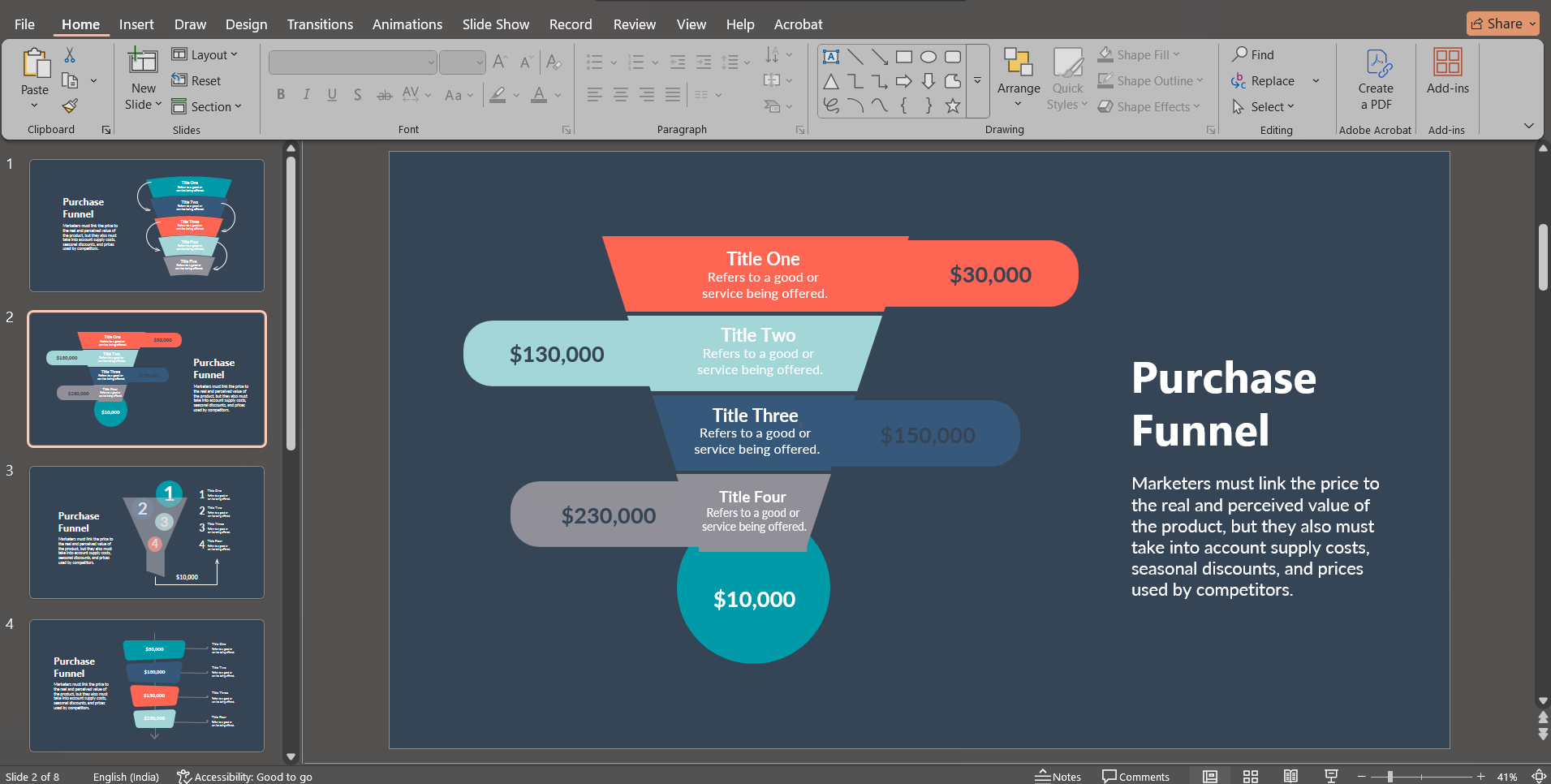Click the Share button
Viewport: 1551px width, 784px height.
(x=1501, y=24)
